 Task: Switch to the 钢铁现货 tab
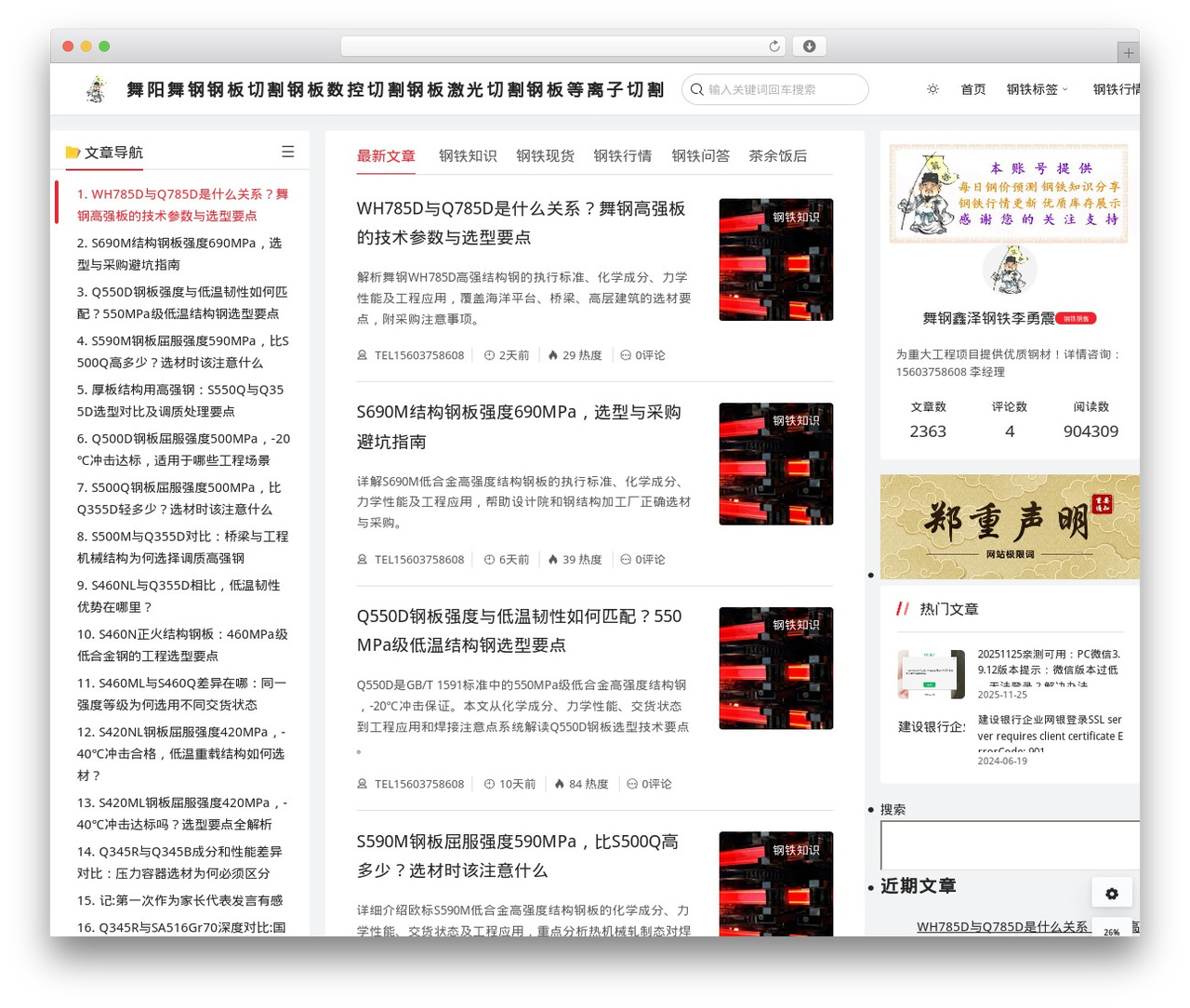click(545, 156)
